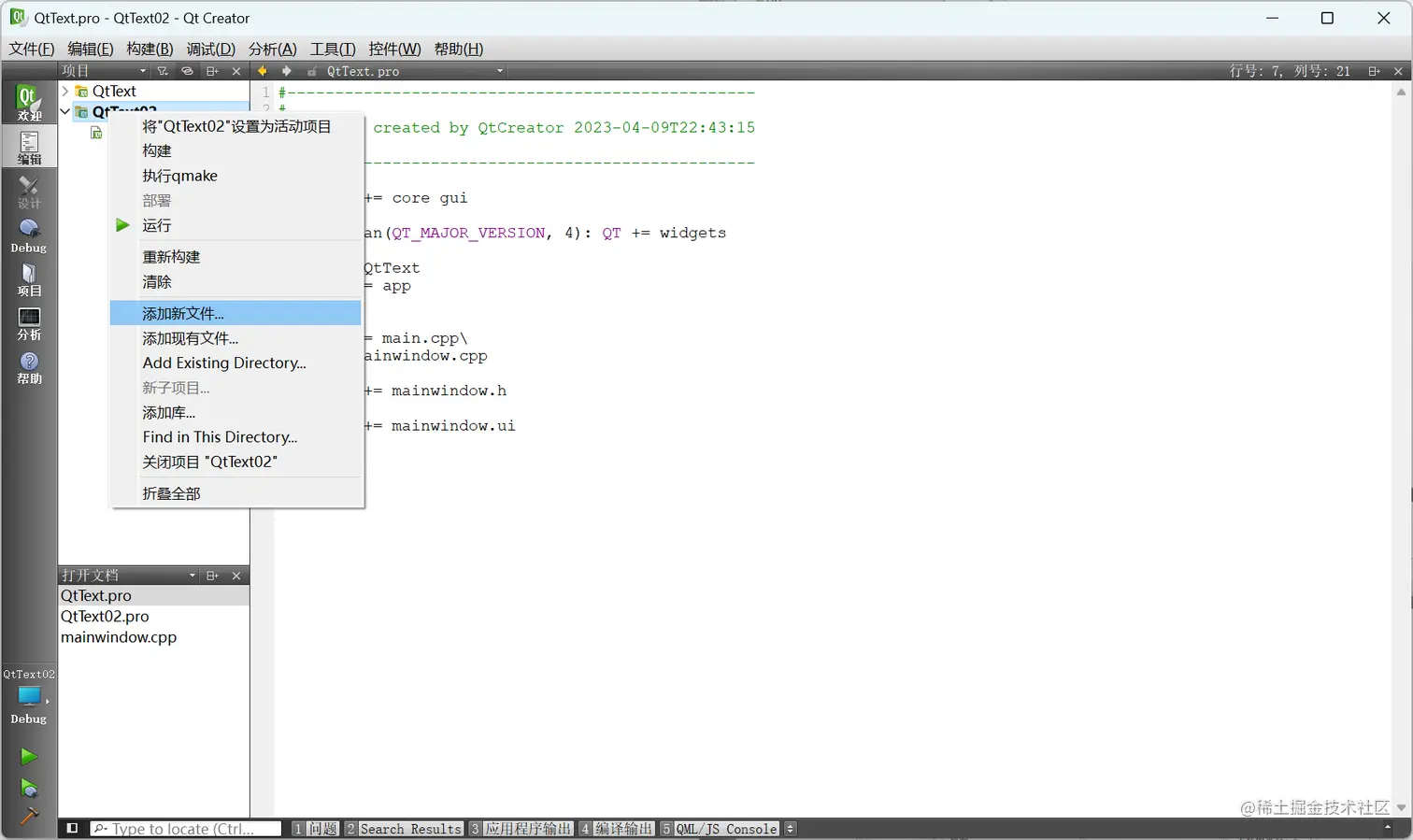Viewport: 1413px width, 840px height.
Task: Expand the QtText project tree node
Action: [65, 91]
